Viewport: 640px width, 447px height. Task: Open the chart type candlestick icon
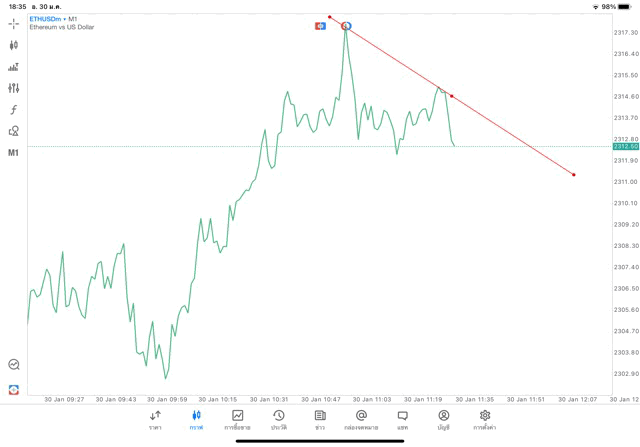tap(14, 45)
